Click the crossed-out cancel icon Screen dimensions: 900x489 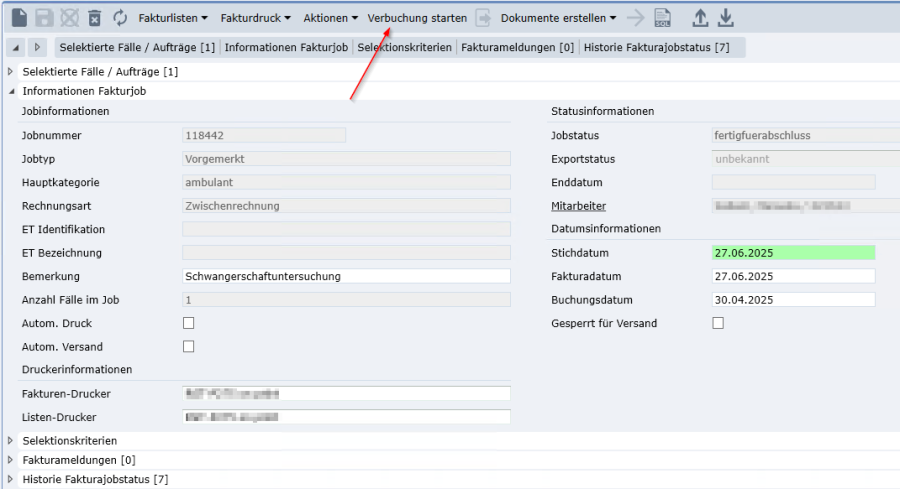(x=69, y=18)
